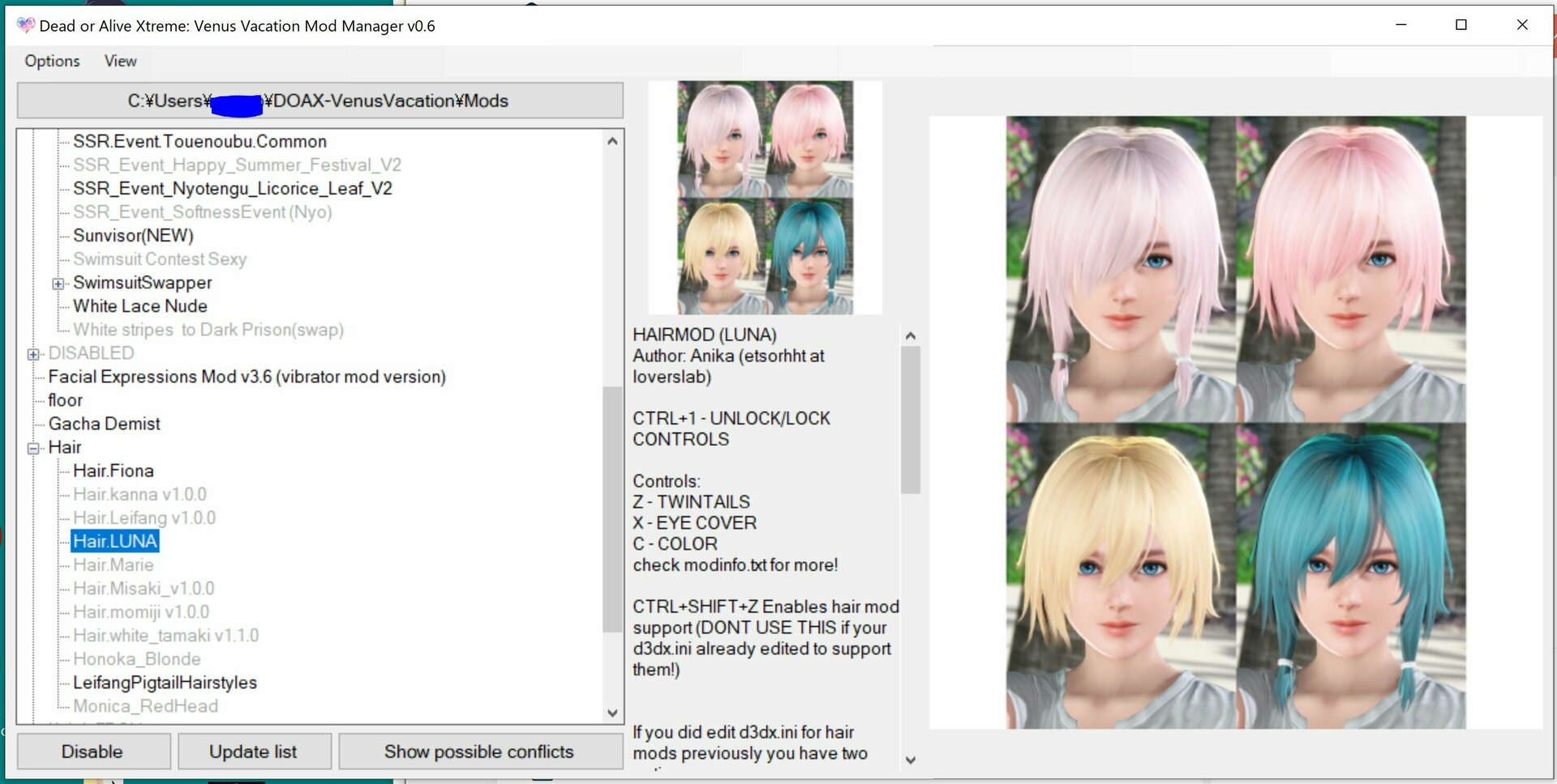This screenshot has height=784, width=1557.
Task: Select SSR_Event_Nyotengu_Licorice_Leaf_V2 mod
Action: [x=233, y=188]
